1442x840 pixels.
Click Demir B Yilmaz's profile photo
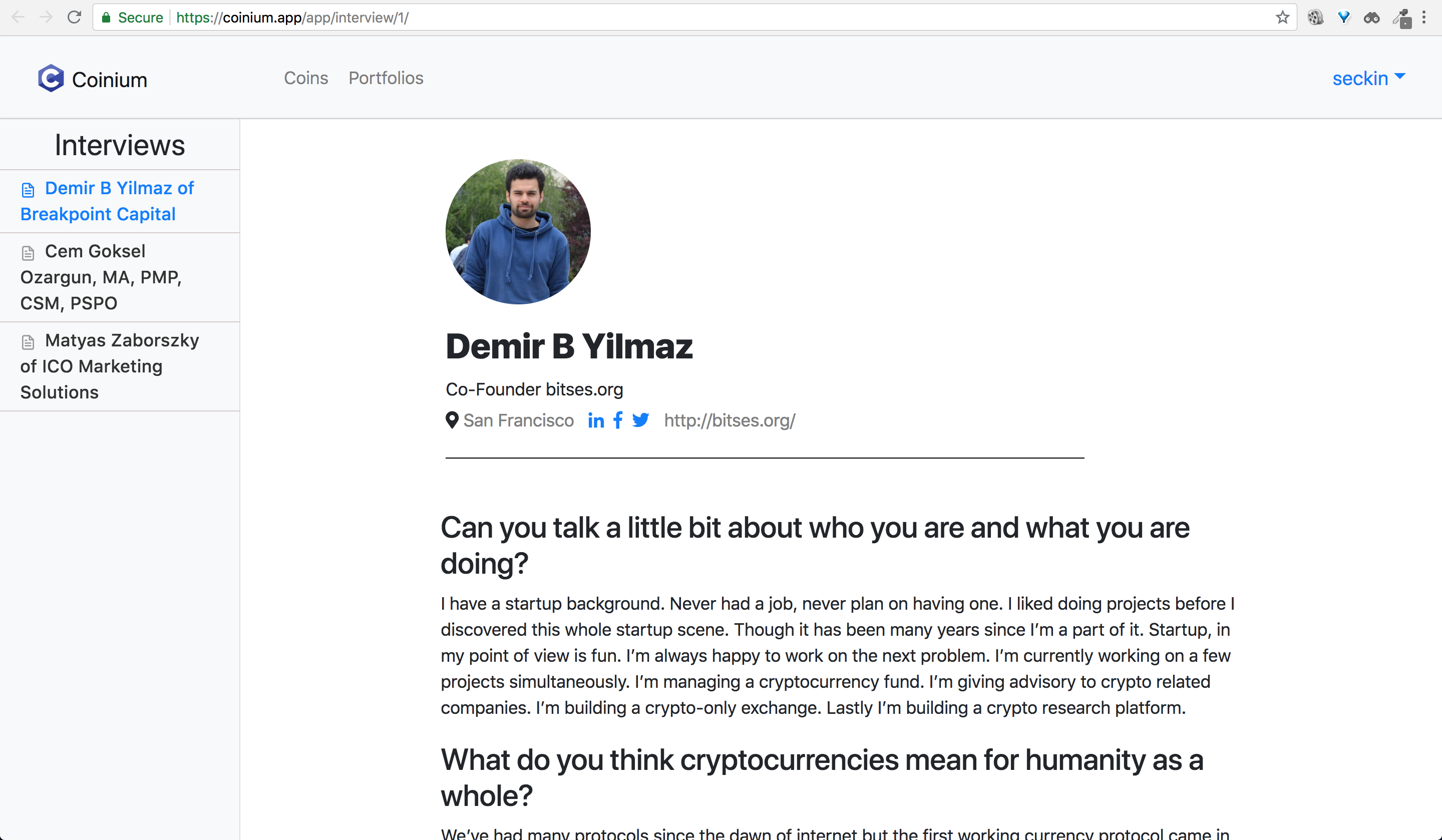(518, 232)
